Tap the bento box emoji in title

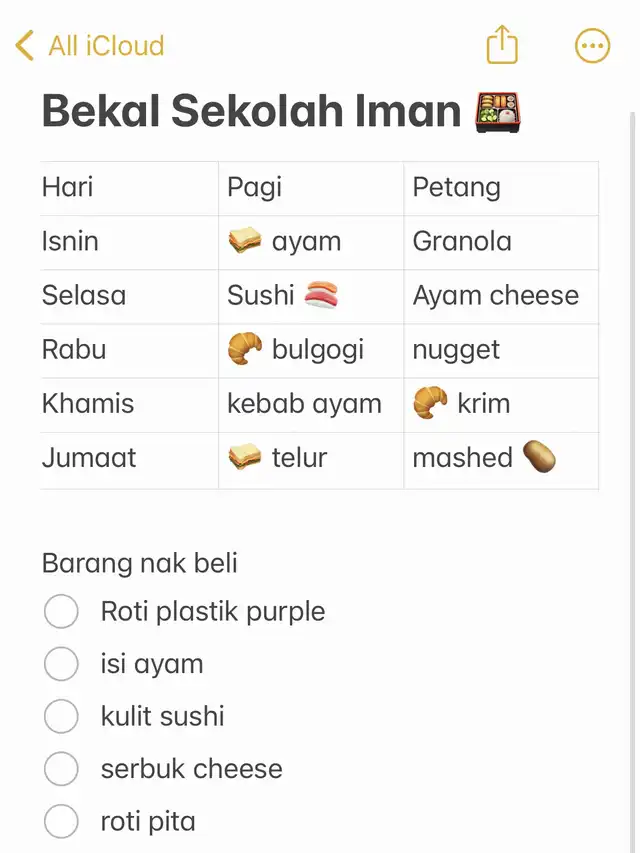498,112
